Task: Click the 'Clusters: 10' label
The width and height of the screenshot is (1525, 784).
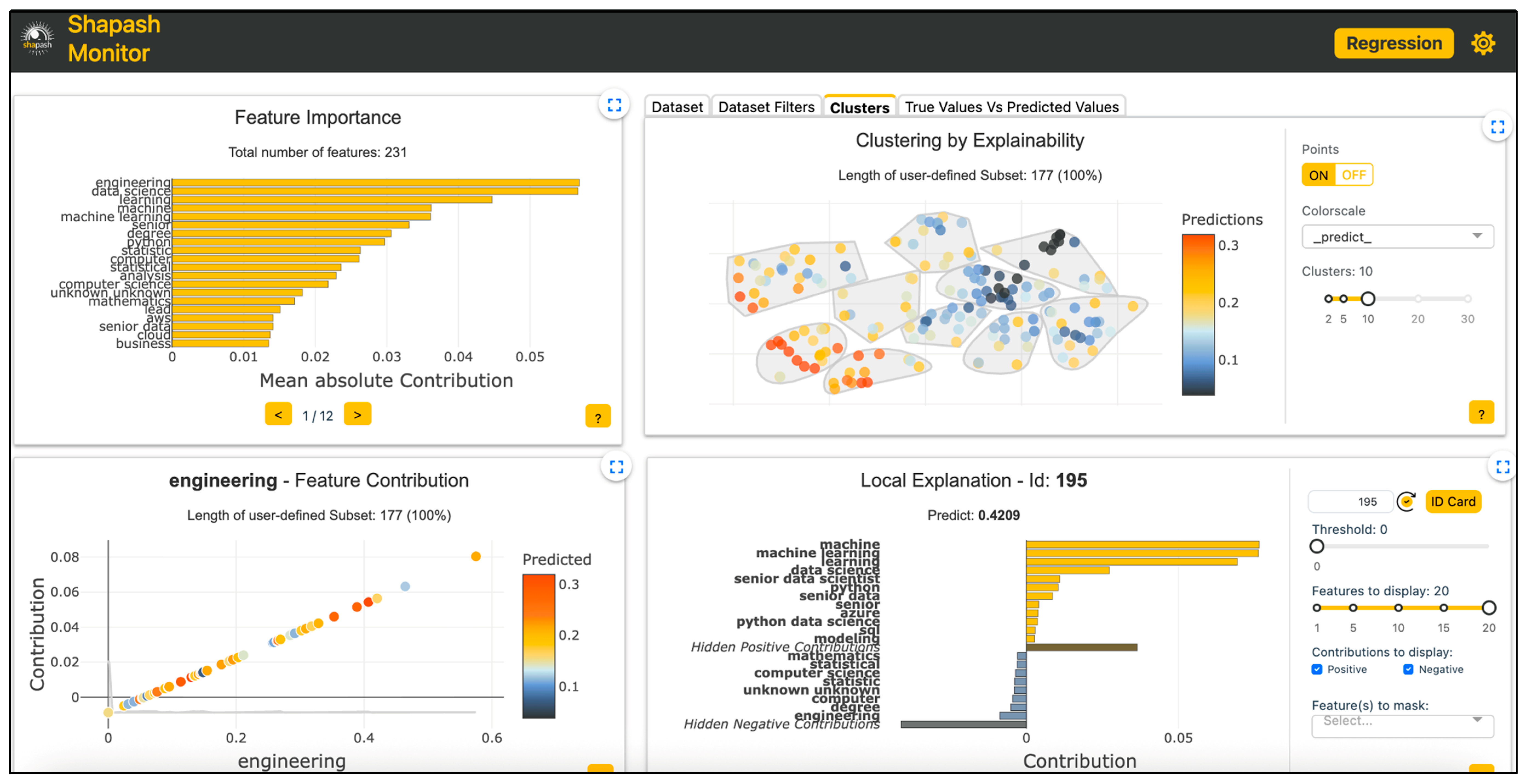Action: pyautogui.click(x=1337, y=272)
